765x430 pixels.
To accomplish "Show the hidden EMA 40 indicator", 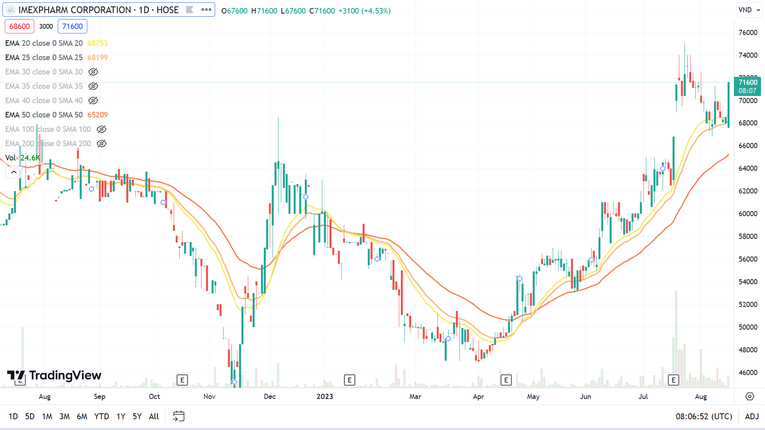I will click(x=93, y=101).
